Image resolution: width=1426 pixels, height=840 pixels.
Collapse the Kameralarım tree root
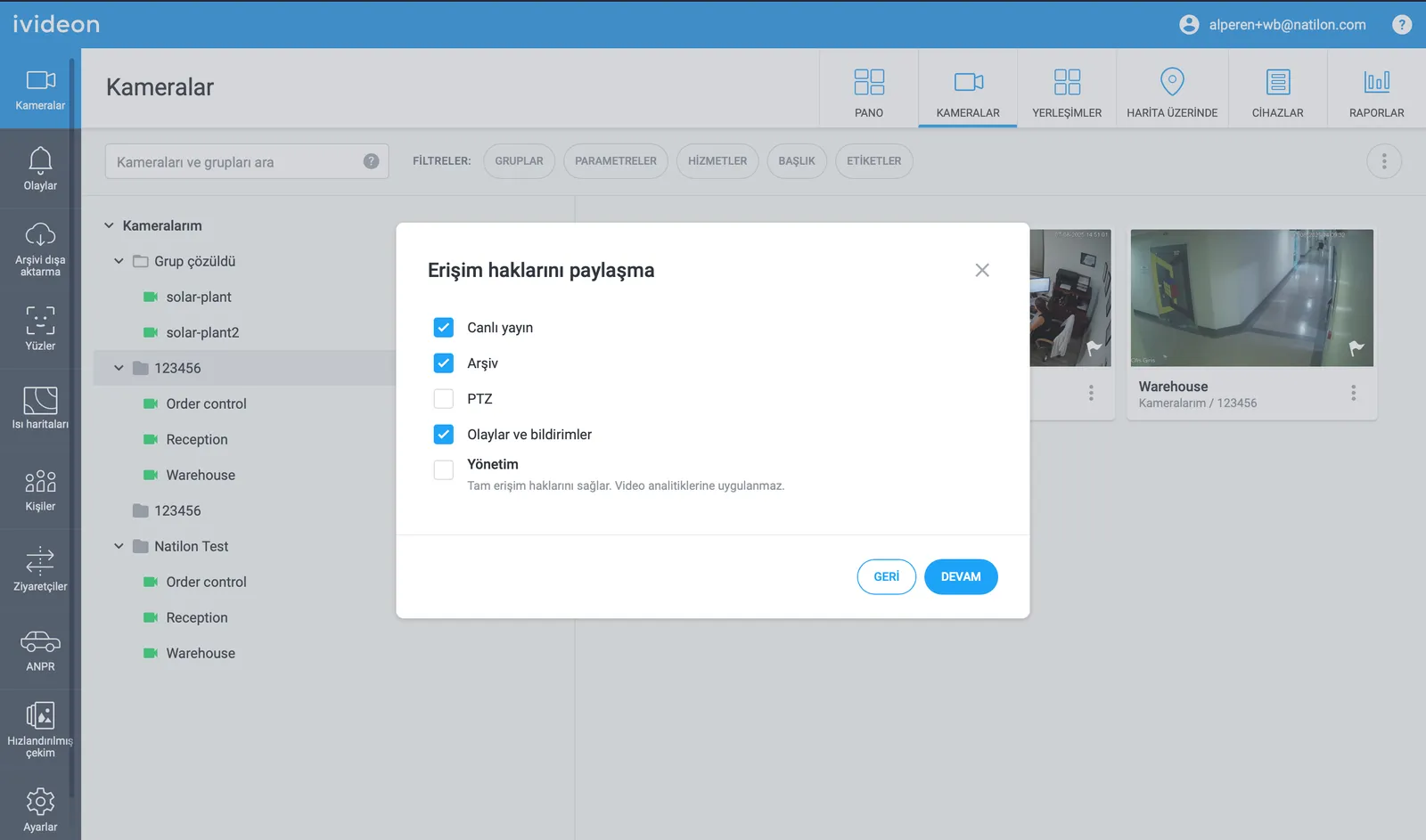pyautogui.click(x=109, y=226)
